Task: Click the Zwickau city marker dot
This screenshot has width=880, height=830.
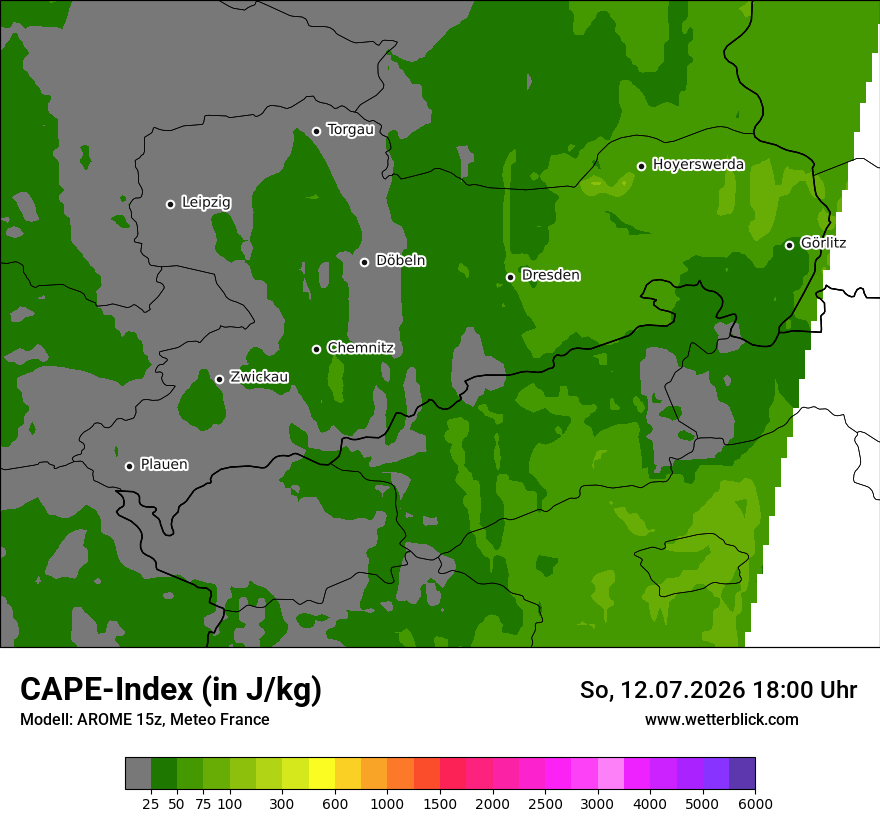Action: tap(219, 379)
